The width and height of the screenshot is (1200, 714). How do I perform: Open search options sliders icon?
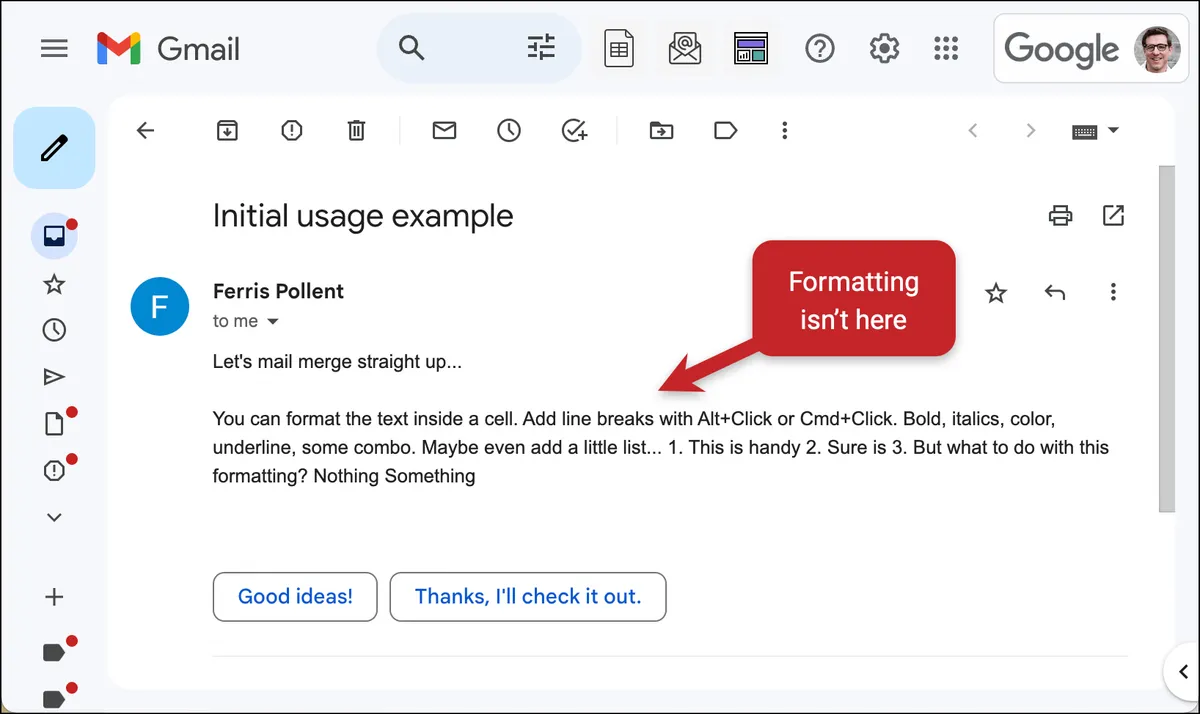pyautogui.click(x=541, y=48)
